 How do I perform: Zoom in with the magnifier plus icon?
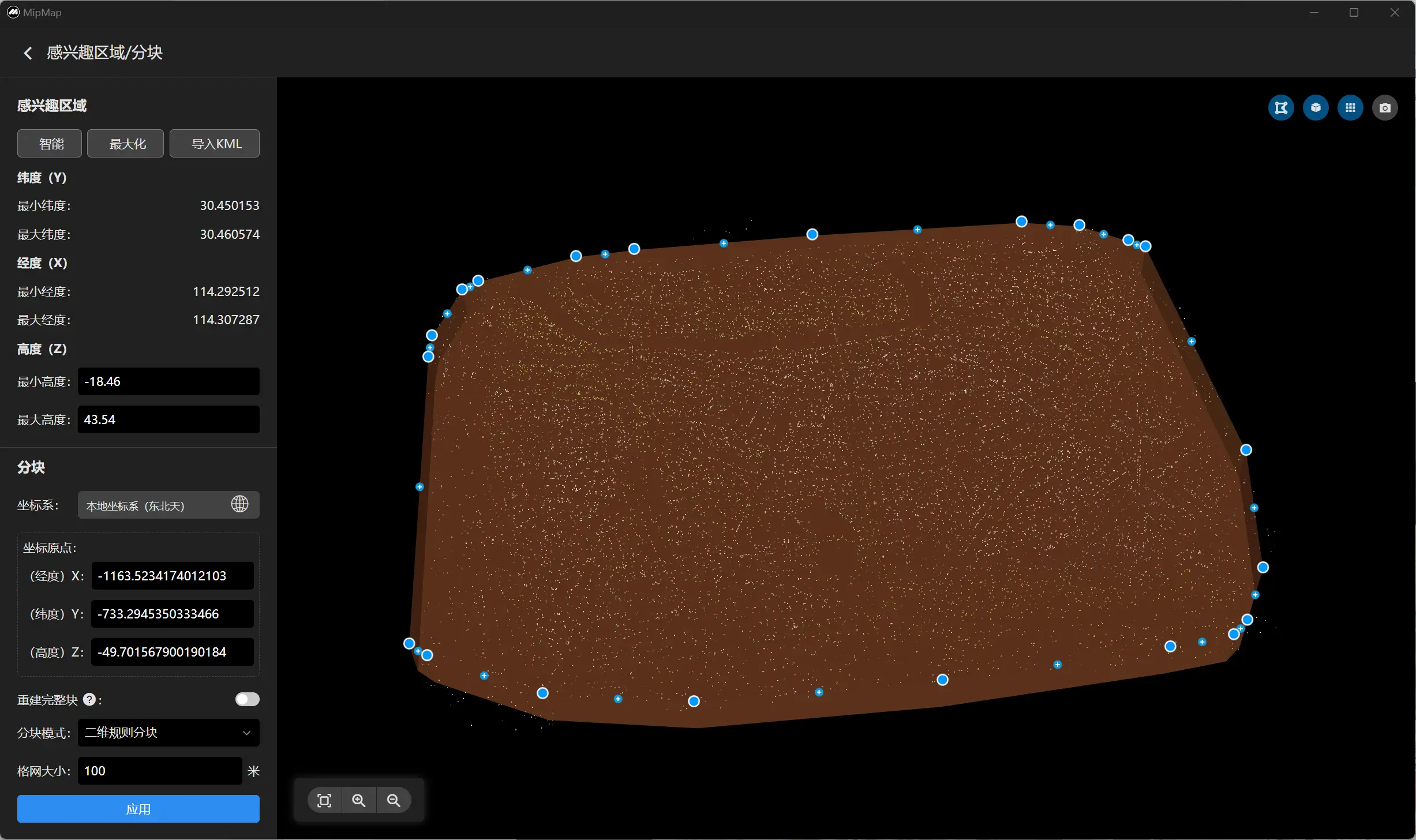pyautogui.click(x=359, y=800)
